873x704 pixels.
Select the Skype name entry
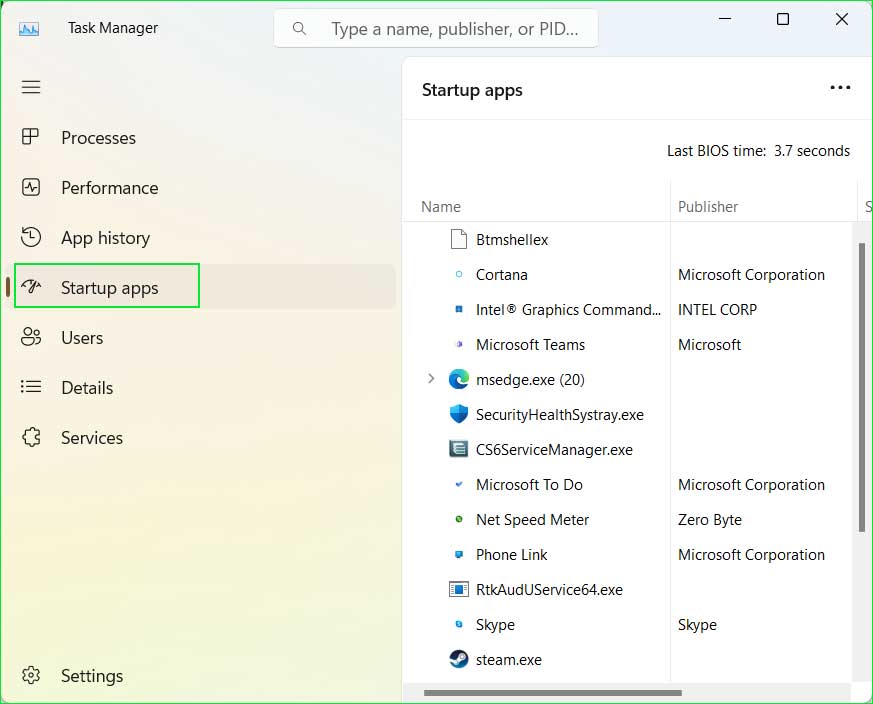(495, 625)
